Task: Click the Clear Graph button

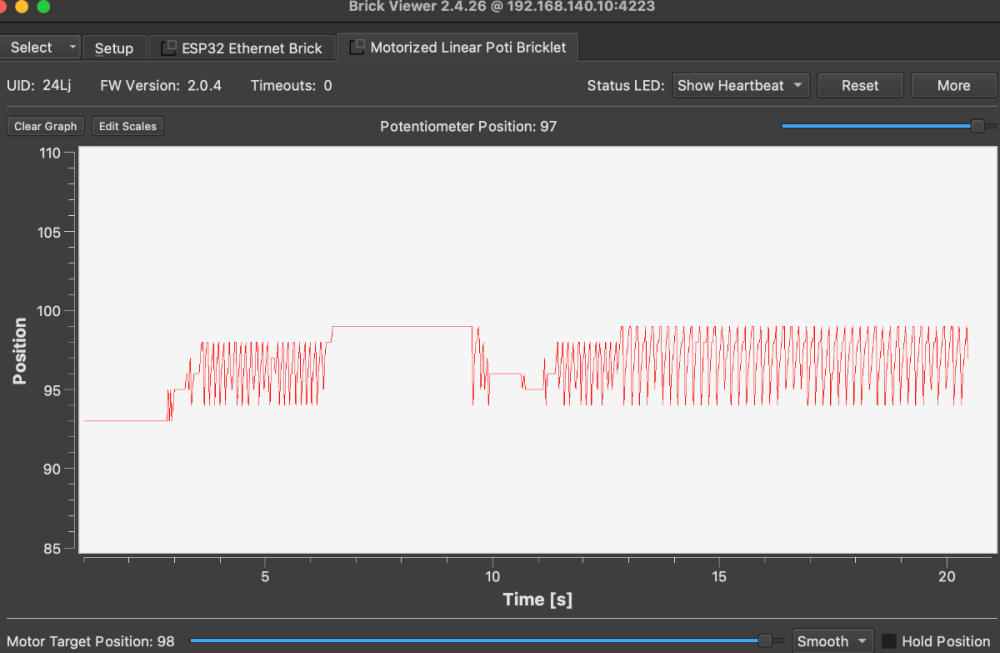Action: pyautogui.click(x=46, y=126)
